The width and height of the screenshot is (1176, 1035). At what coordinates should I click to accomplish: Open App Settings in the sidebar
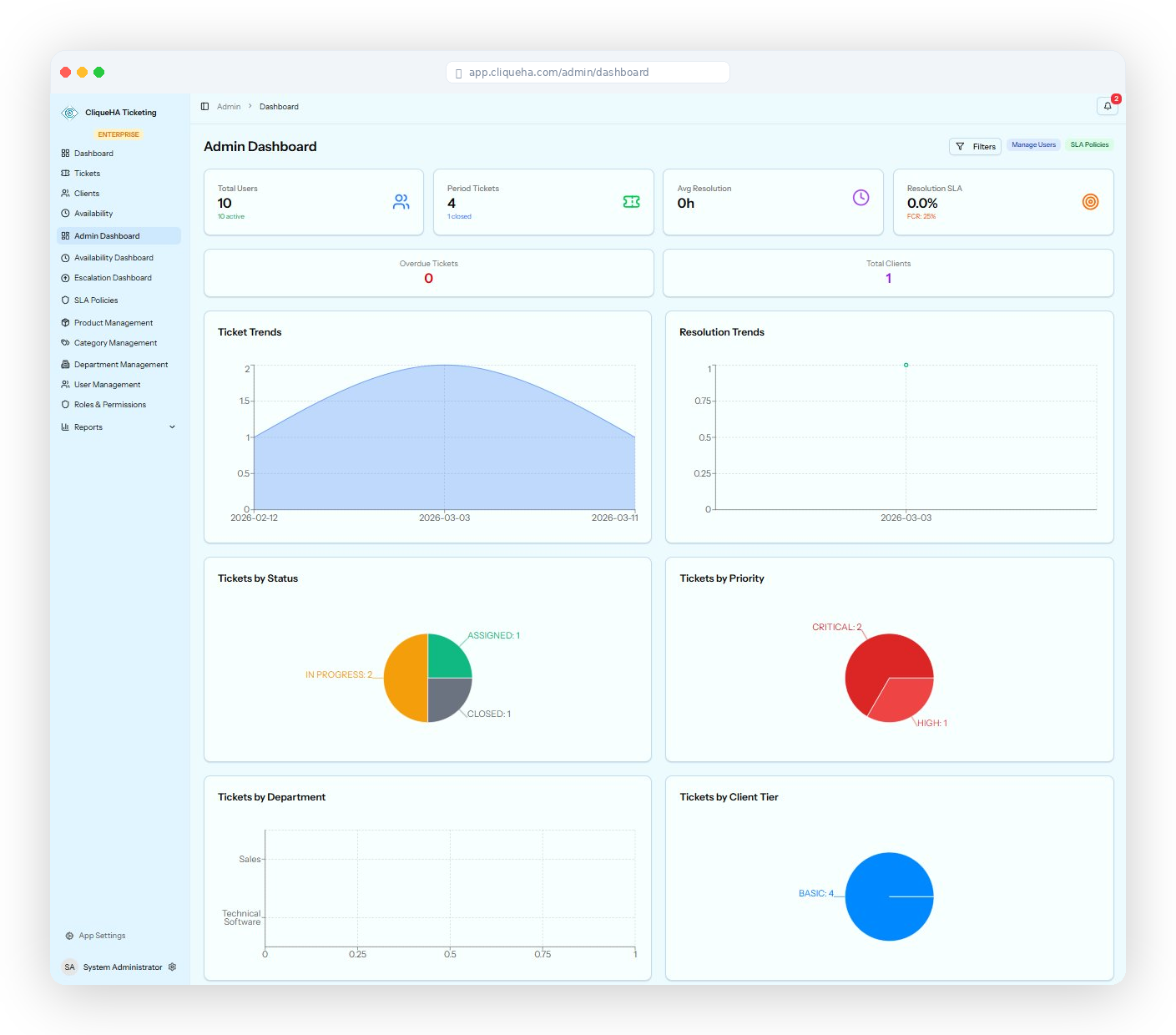click(x=102, y=936)
